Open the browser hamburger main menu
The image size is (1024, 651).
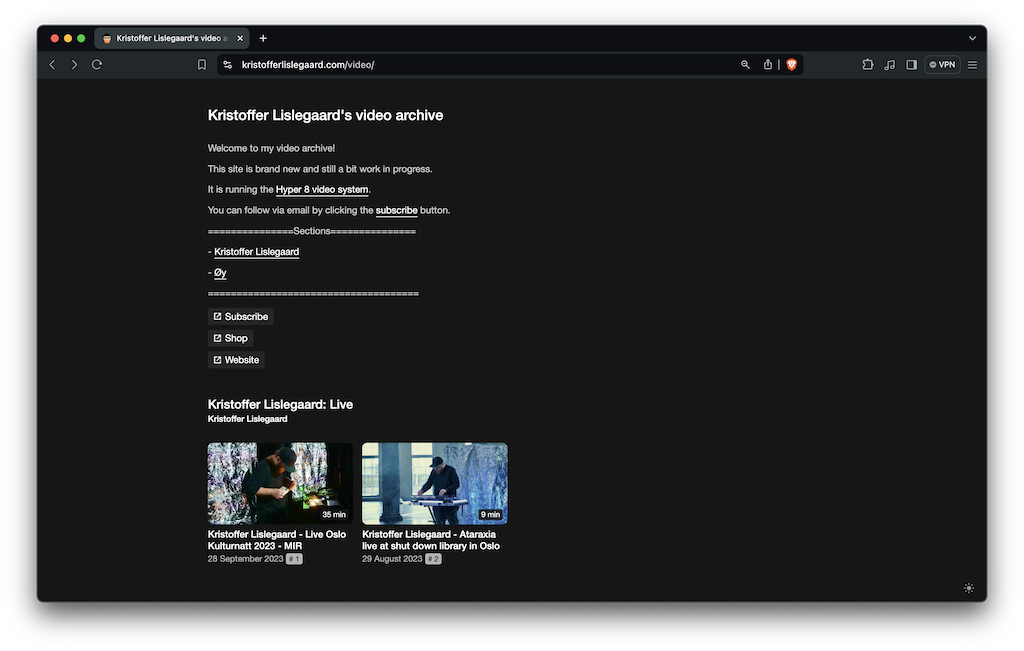[972, 64]
